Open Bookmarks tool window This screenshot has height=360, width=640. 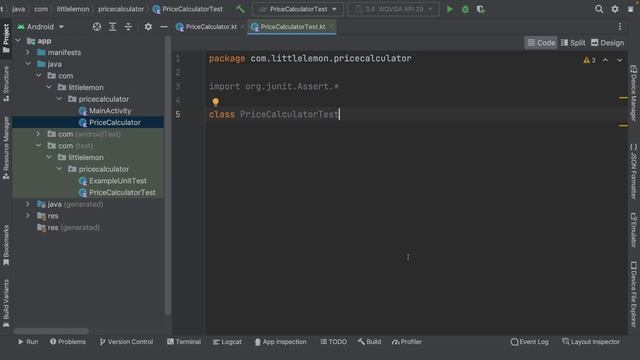pyautogui.click(x=6, y=245)
